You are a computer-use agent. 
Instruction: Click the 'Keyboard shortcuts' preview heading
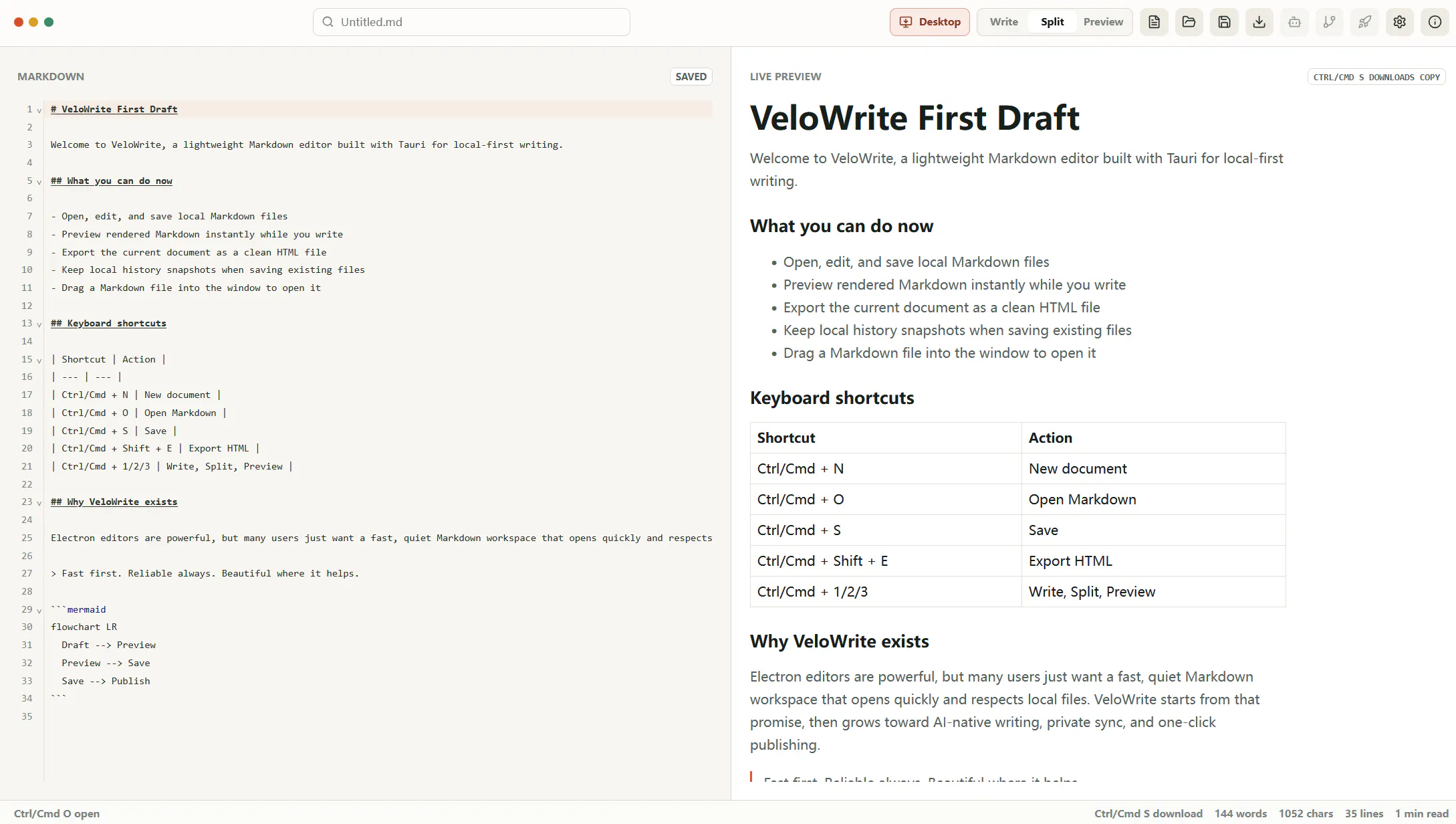pos(832,398)
